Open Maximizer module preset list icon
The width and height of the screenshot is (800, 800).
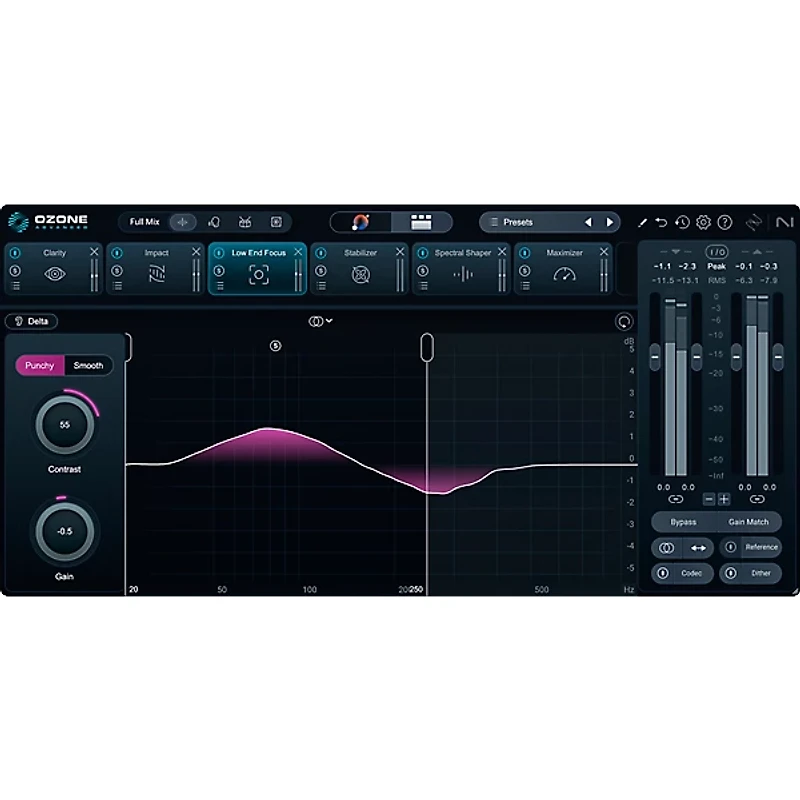coord(525,286)
